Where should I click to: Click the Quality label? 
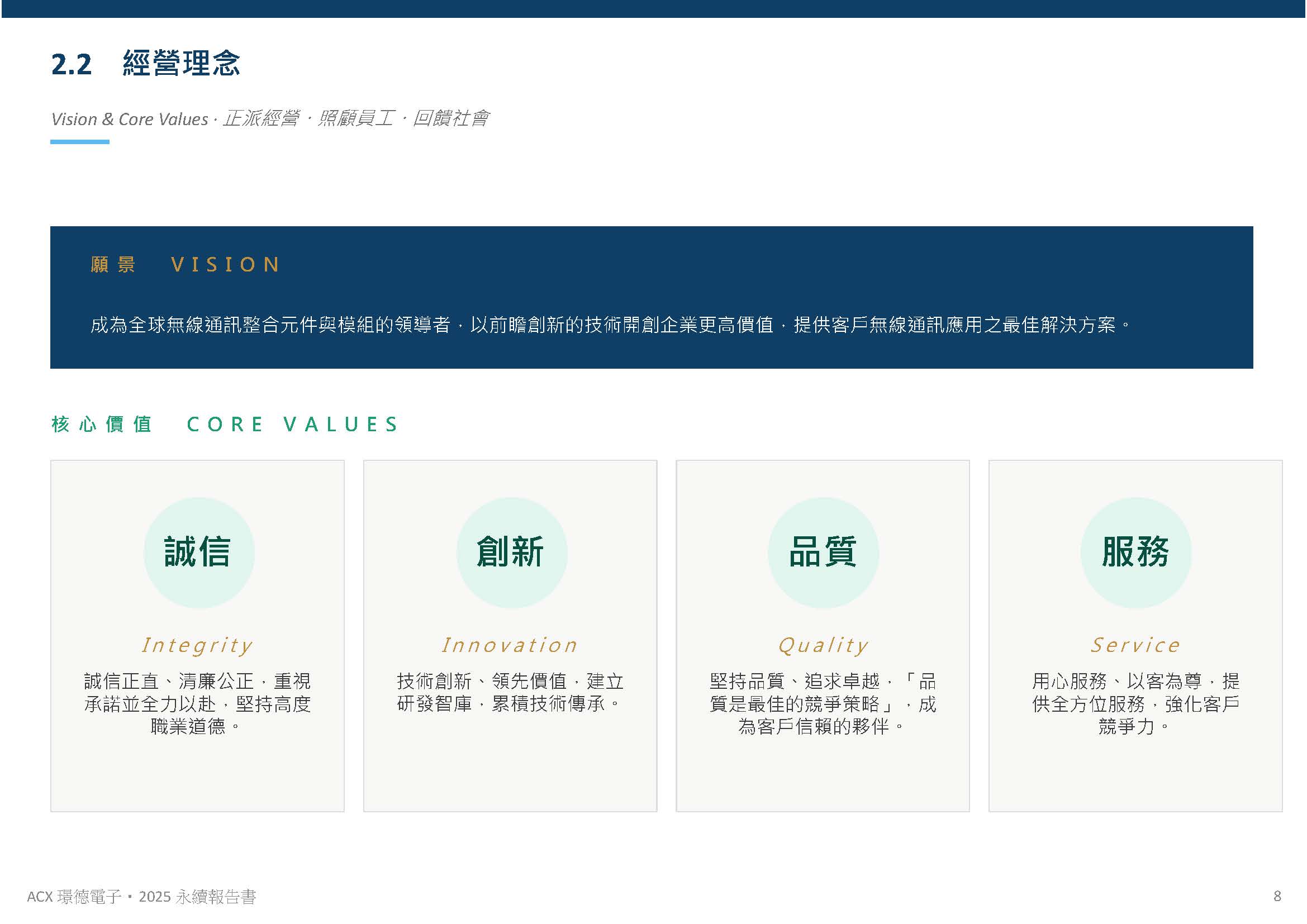823,645
